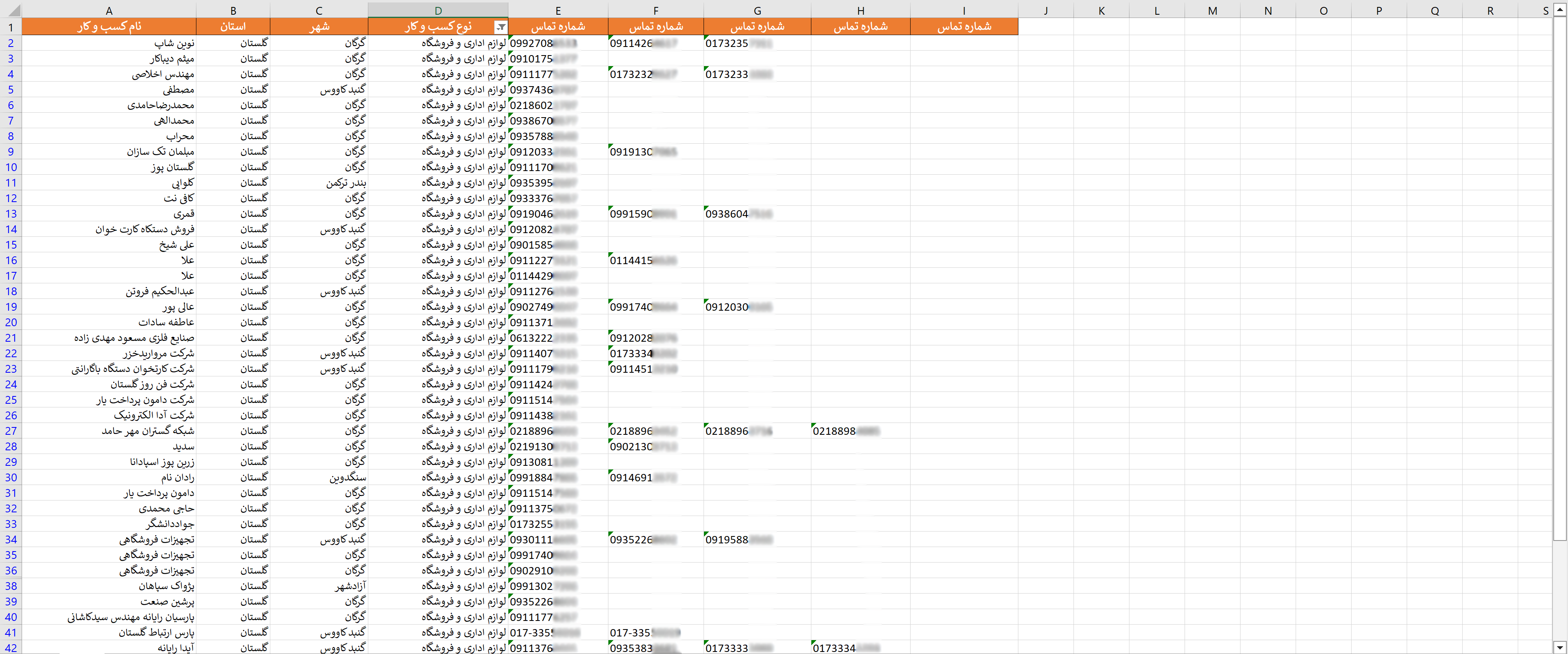
Task: Select column R header
Action: tap(1490, 10)
